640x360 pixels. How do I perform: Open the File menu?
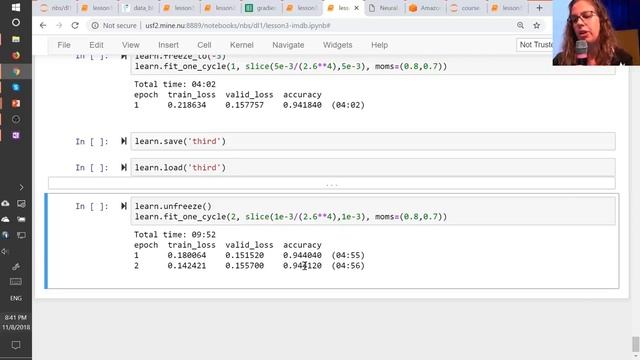tap(64, 45)
